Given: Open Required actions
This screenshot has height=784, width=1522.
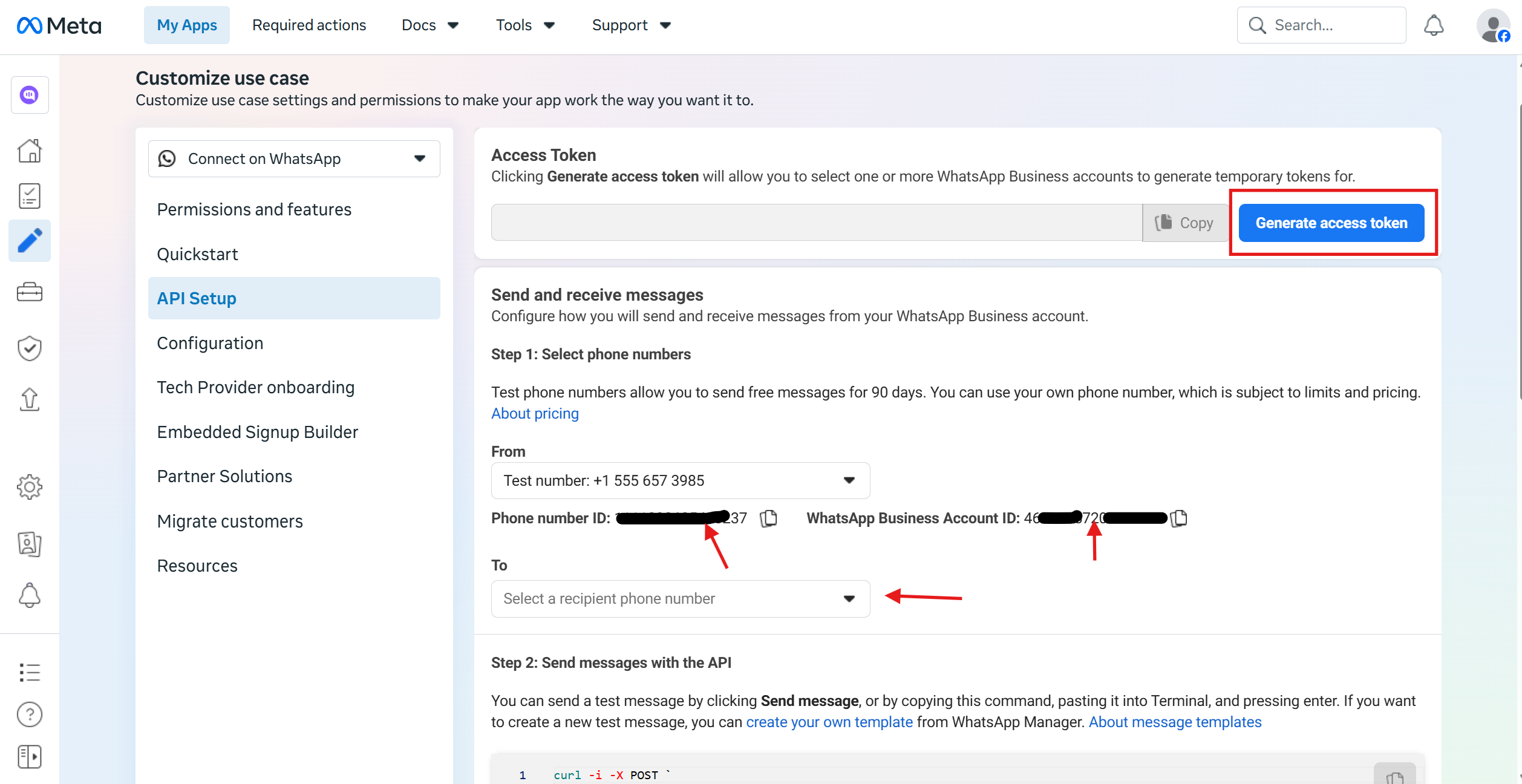Looking at the screenshot, I should click(x=309, y=25).
